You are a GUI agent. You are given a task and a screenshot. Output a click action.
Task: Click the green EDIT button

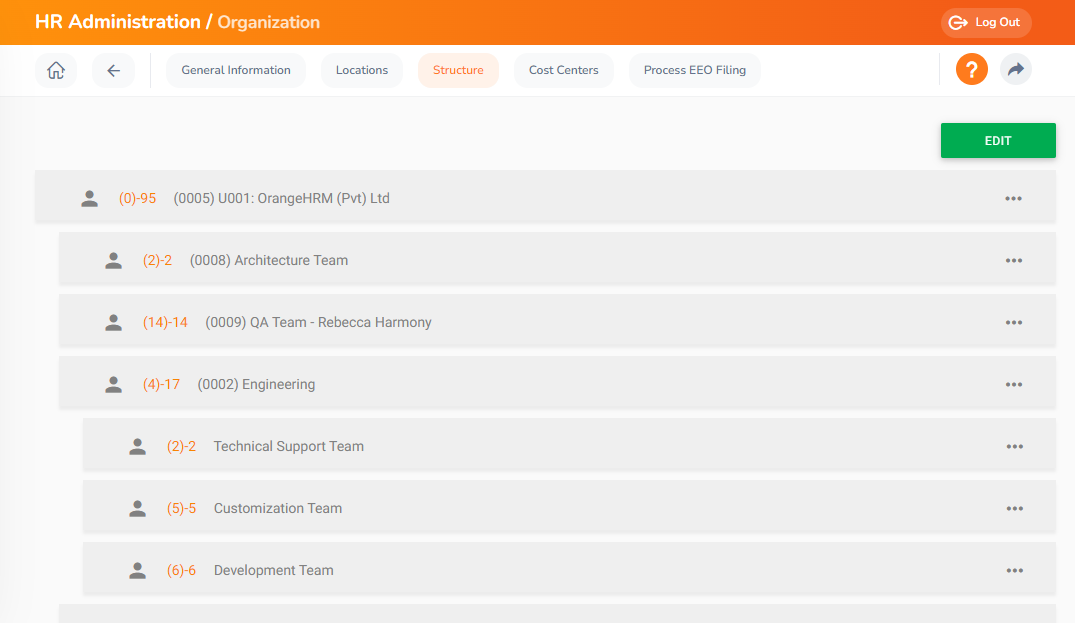coord(998,141)
